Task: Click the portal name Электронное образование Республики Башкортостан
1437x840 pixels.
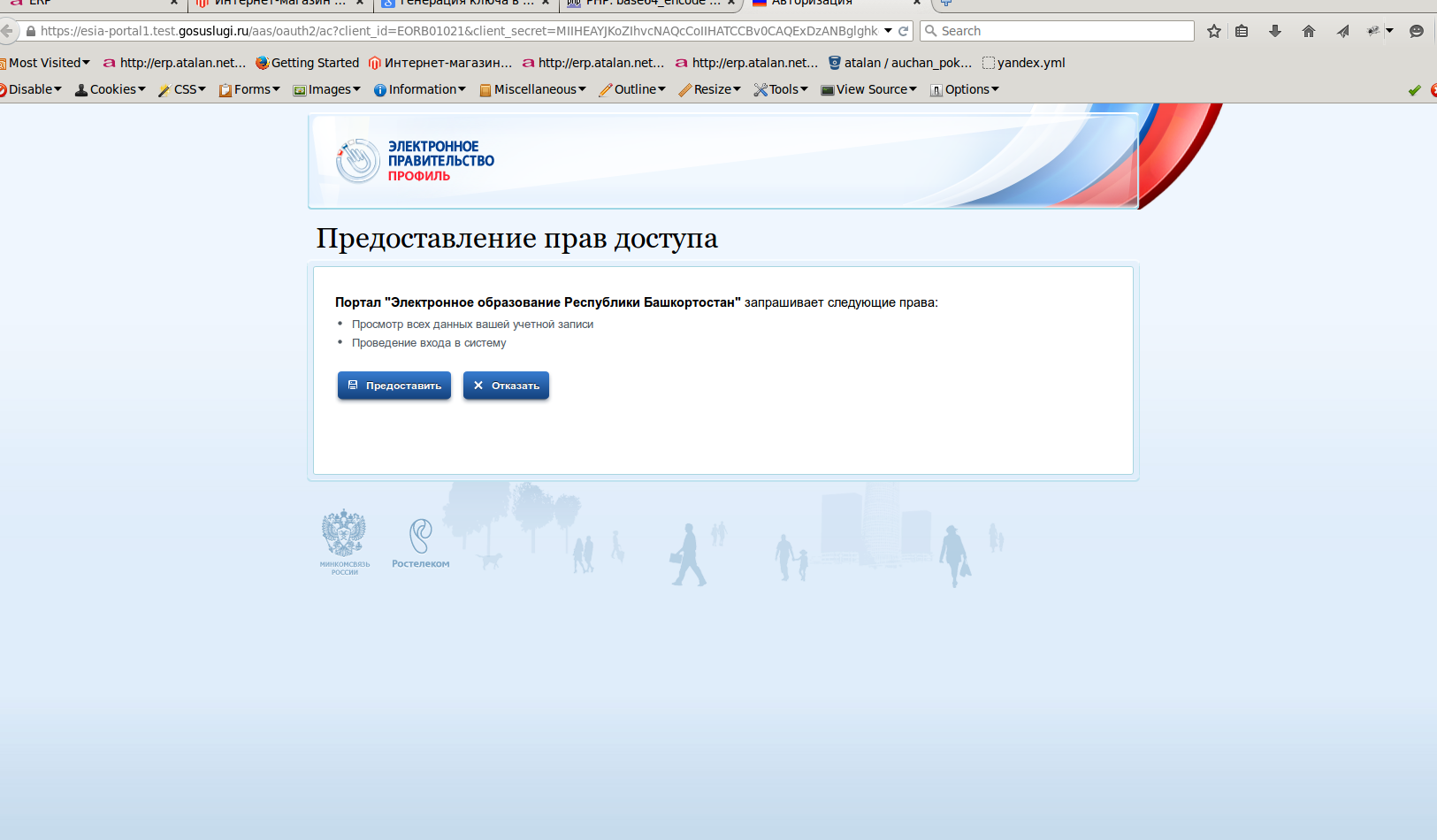Action: [x=562, y=302]
